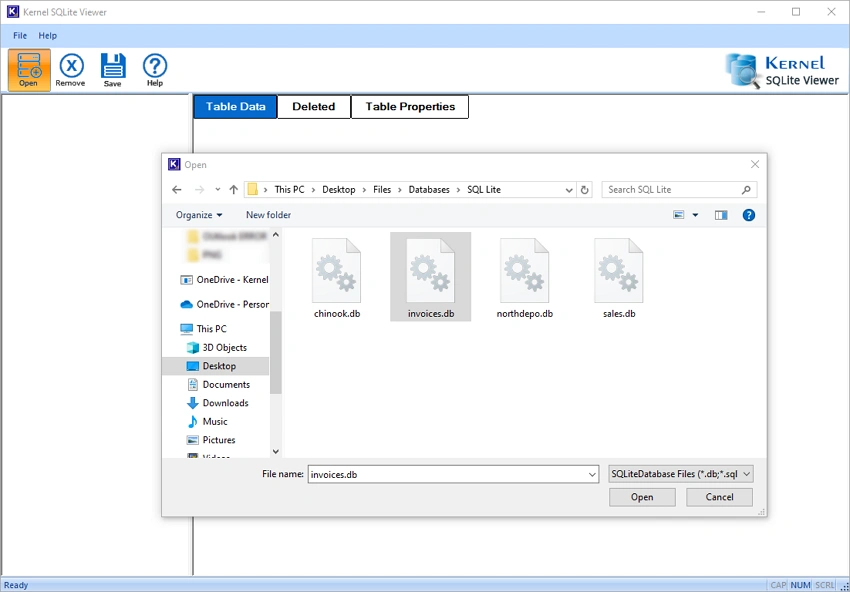This screenshot has width=850, height=592.
Task: Switch to the Table Data tab
Action: [x=235, y=107]
